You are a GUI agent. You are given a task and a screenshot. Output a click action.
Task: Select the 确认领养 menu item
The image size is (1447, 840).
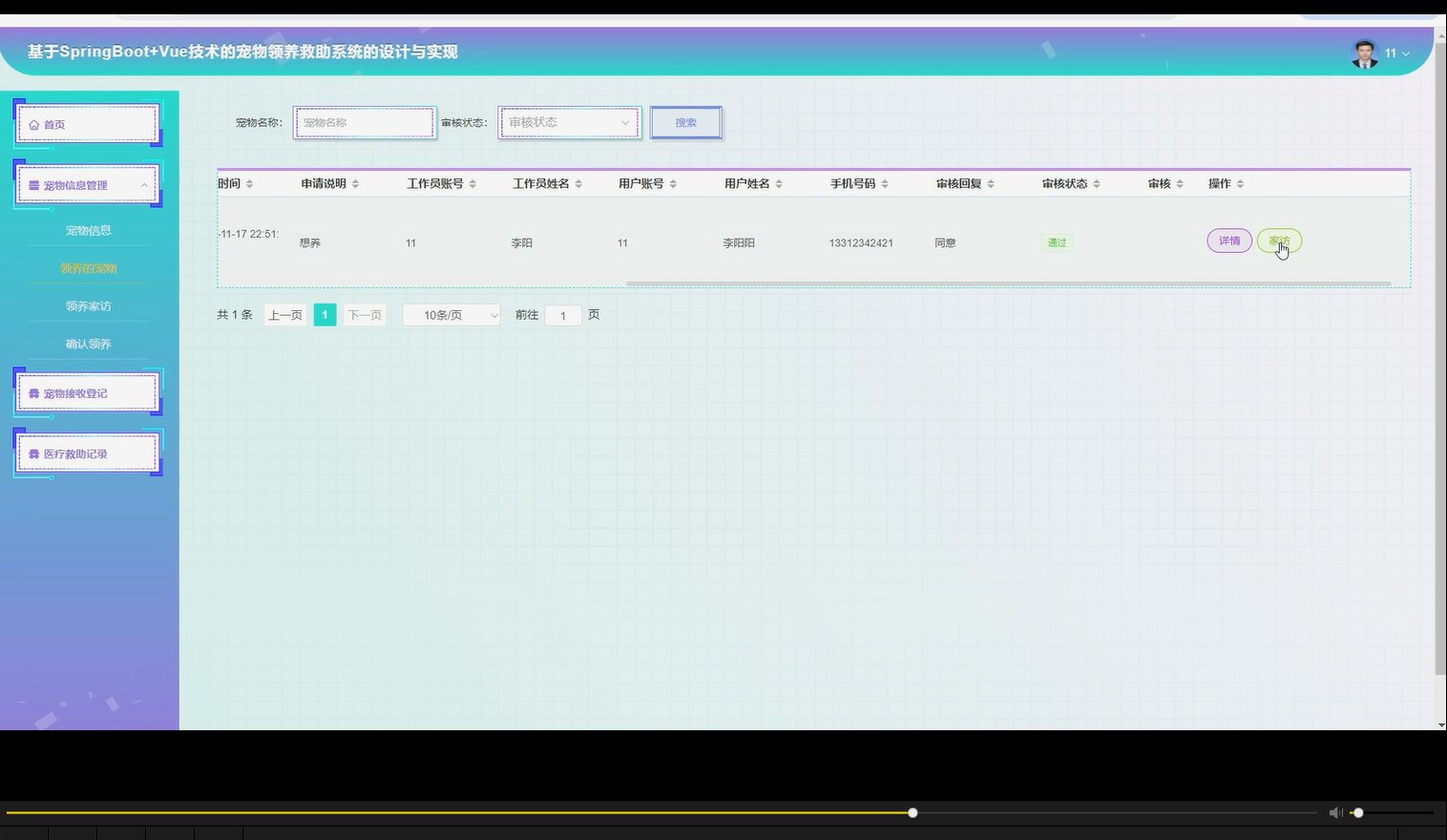pos(88,344)
